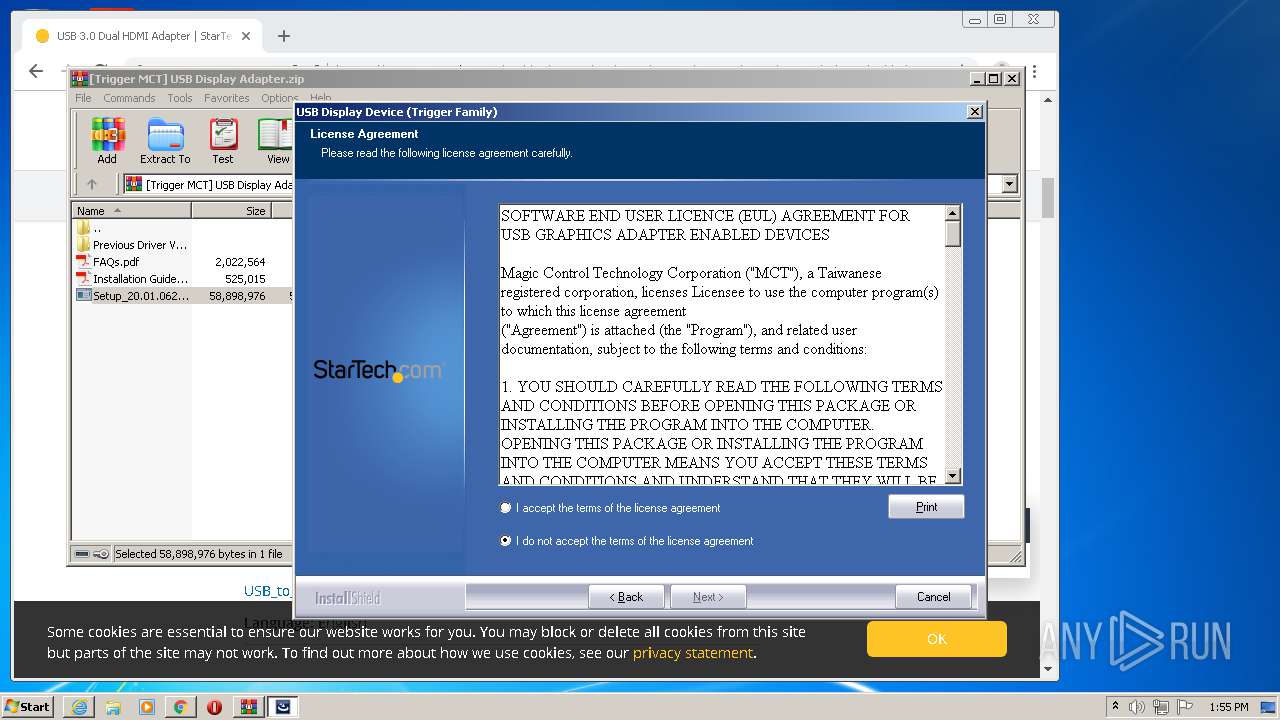The width and height of the screenshot is (1280, 720).
Task: Switch to the installer's taskbar button
Action: [283, 707]
